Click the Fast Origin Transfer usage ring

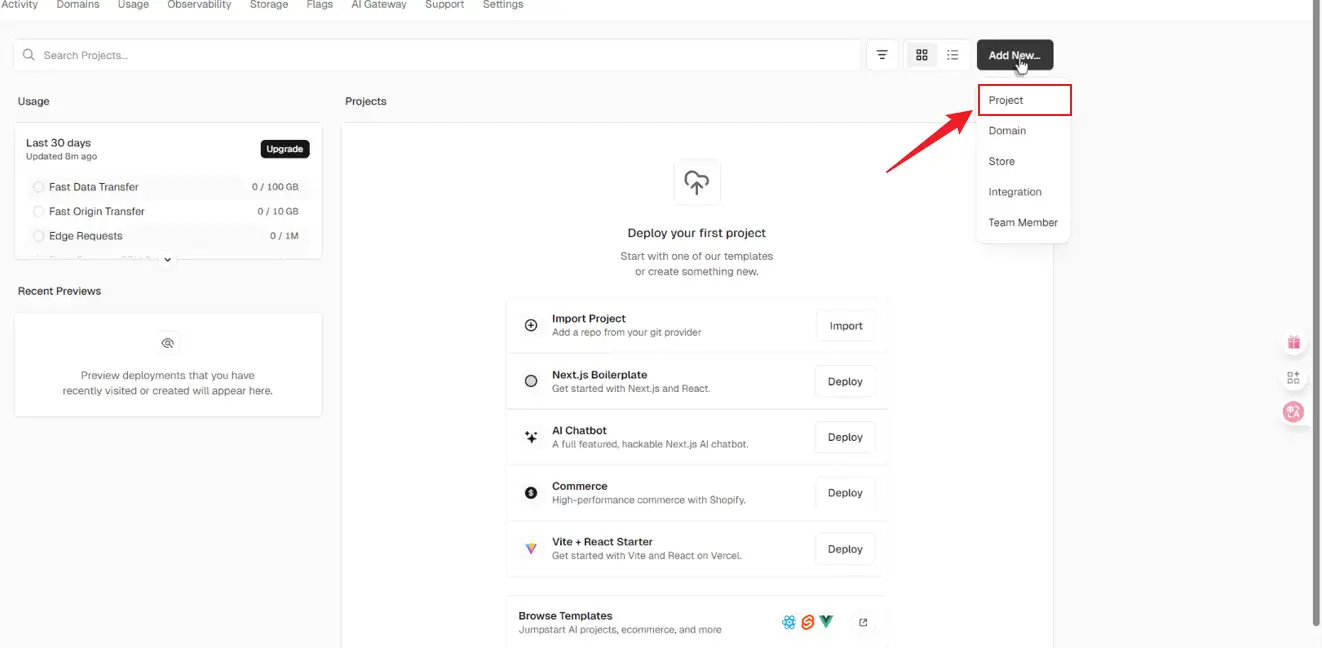click(39, 211)
